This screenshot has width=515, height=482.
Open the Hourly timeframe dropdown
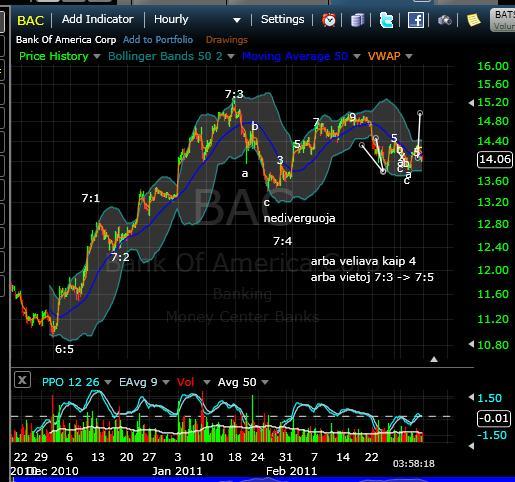click(197, 20)
